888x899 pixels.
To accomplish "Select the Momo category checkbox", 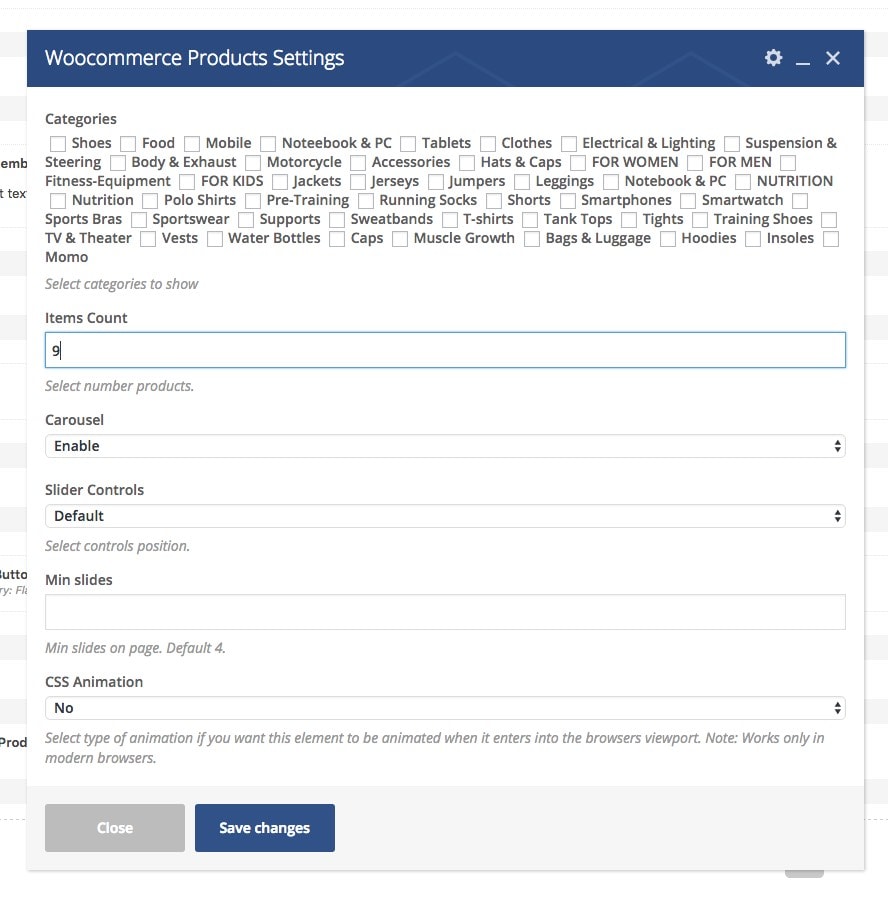I will point(831,239).
